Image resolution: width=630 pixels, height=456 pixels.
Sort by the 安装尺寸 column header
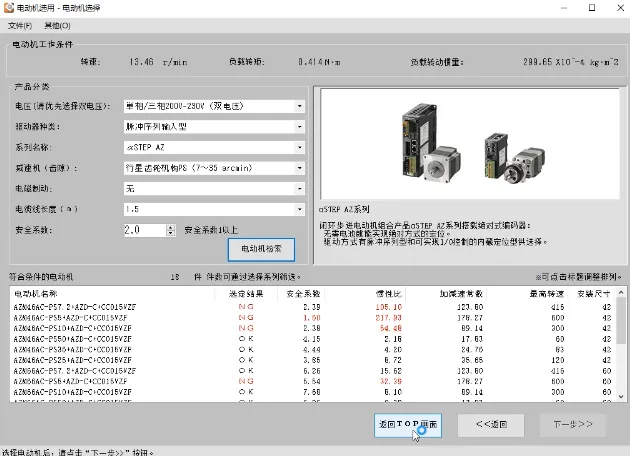591,294
